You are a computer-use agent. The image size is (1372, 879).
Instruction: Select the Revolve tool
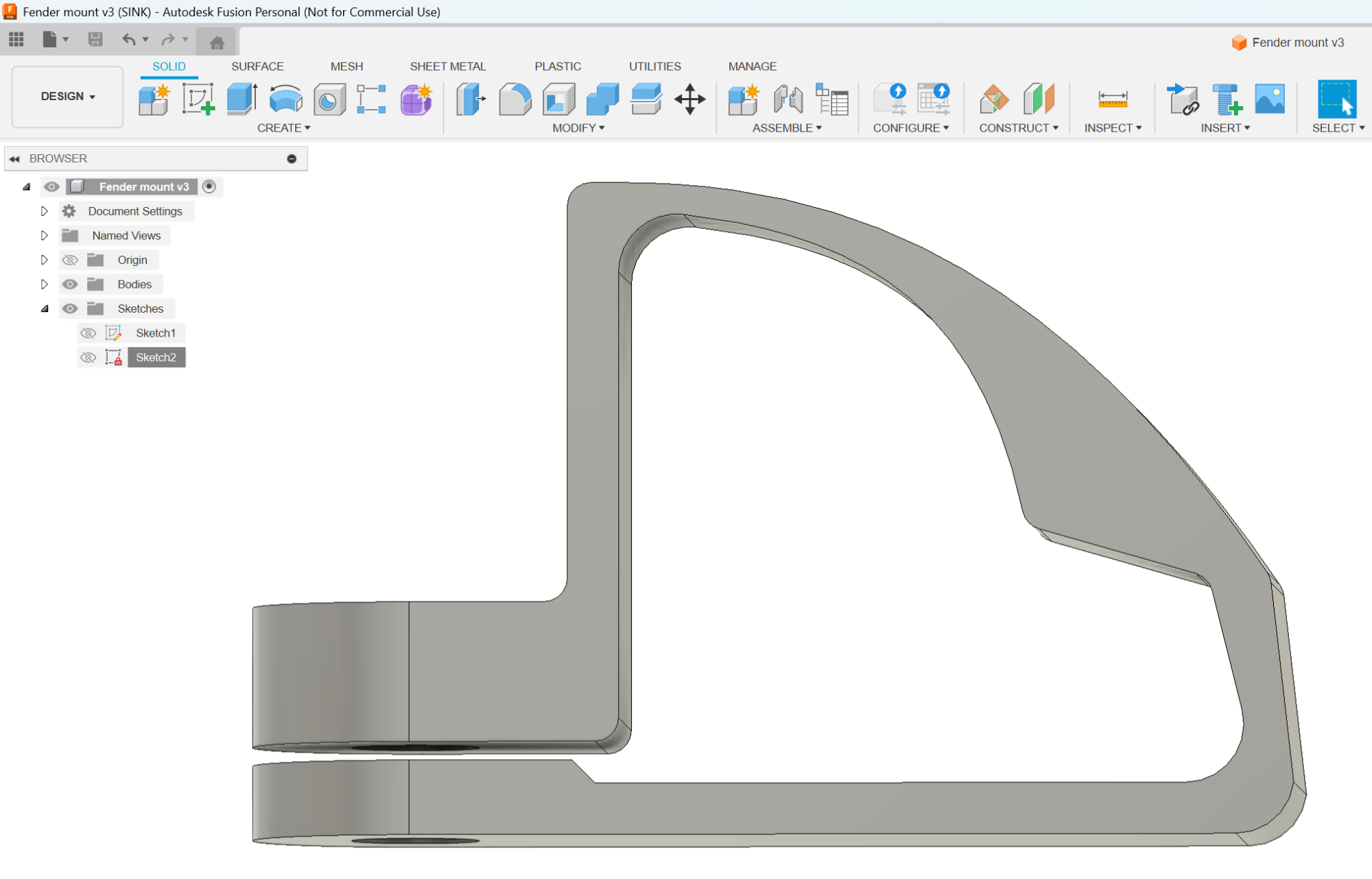[x=285, y=99]
